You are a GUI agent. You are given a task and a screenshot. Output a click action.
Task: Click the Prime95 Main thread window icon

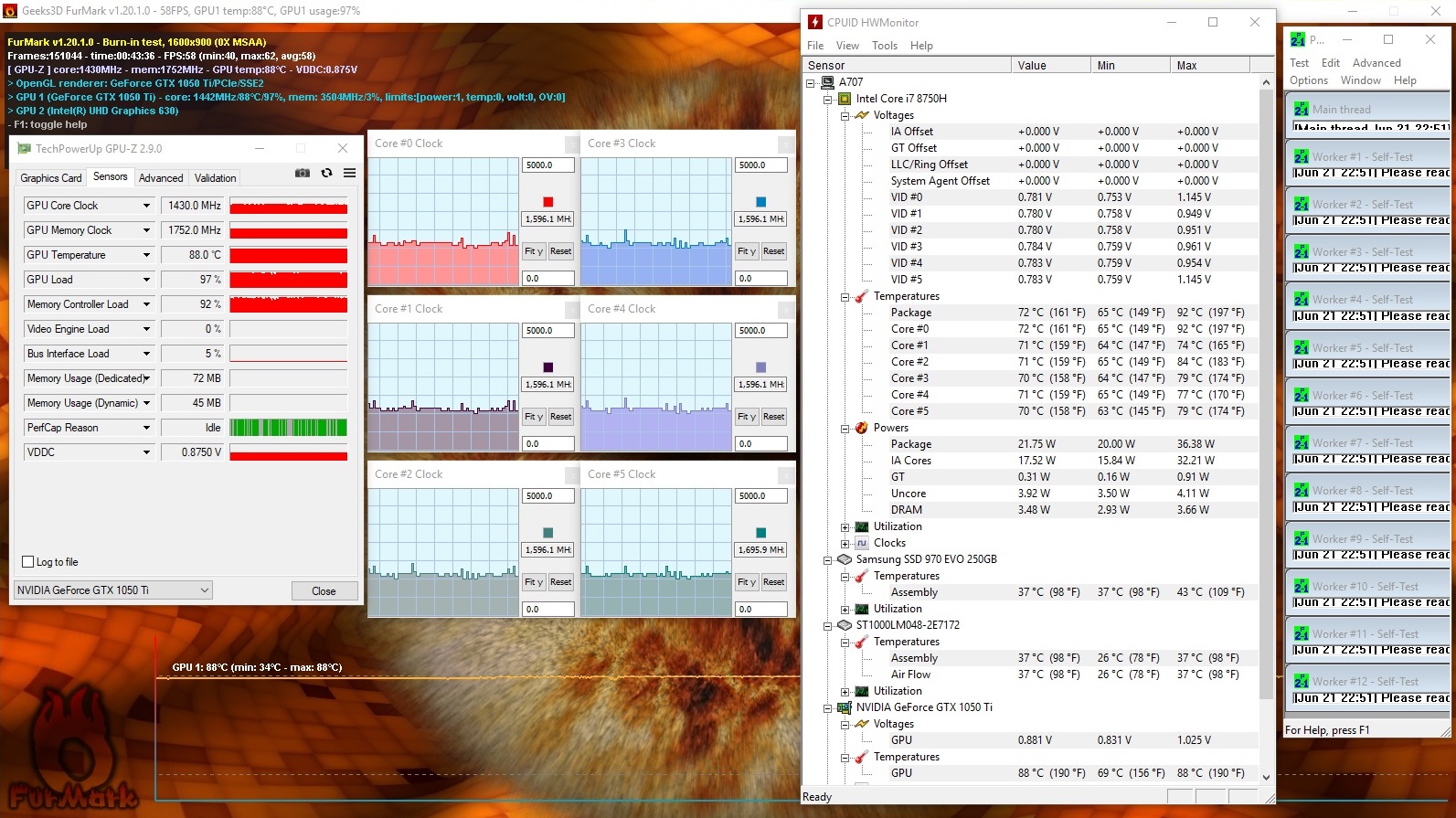point(1301,109)
